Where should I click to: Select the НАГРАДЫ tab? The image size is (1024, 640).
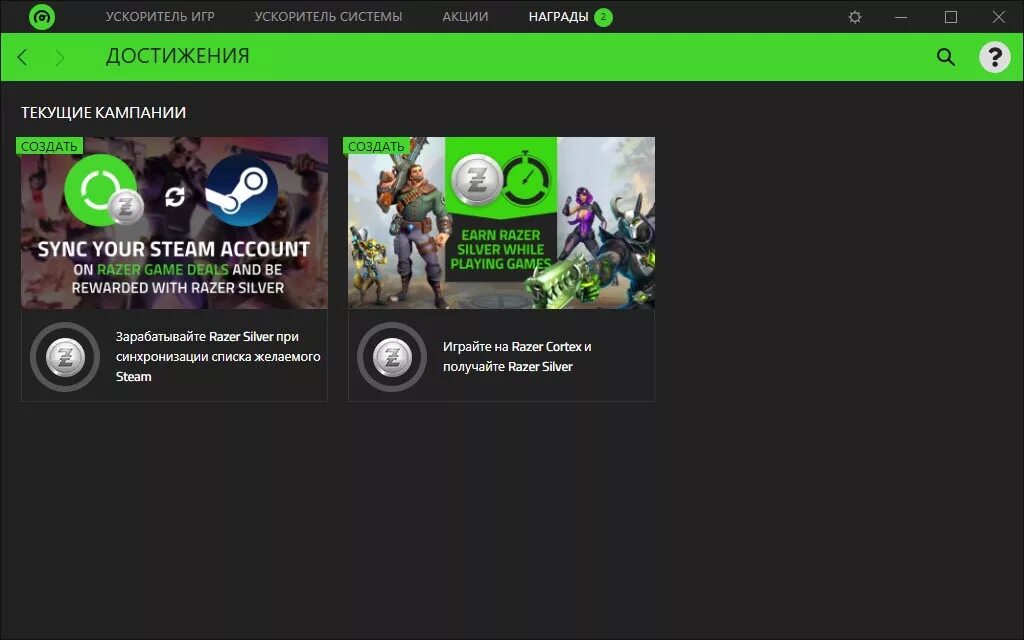(558, 17)
